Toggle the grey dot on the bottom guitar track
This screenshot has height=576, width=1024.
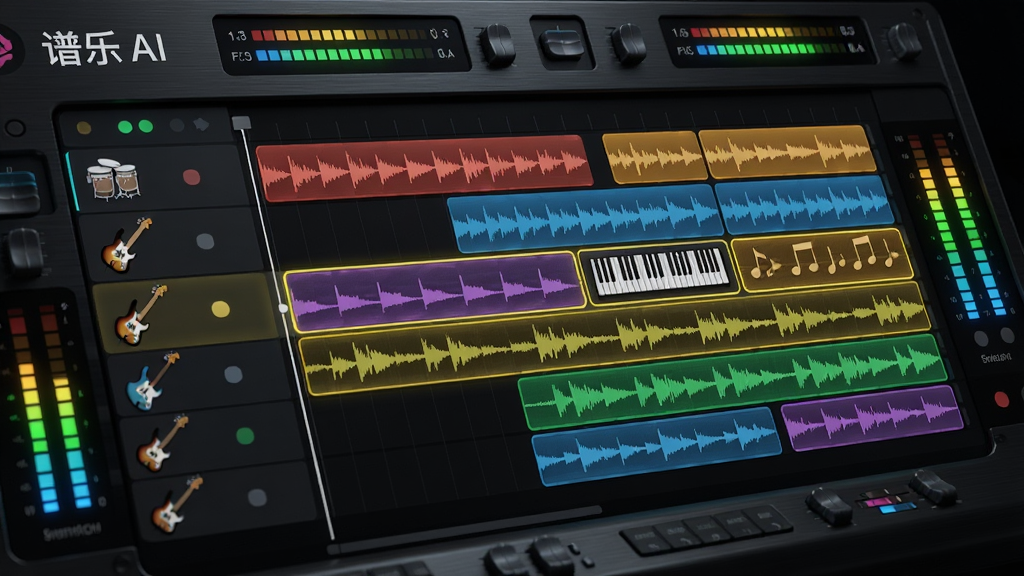(257, 498)
